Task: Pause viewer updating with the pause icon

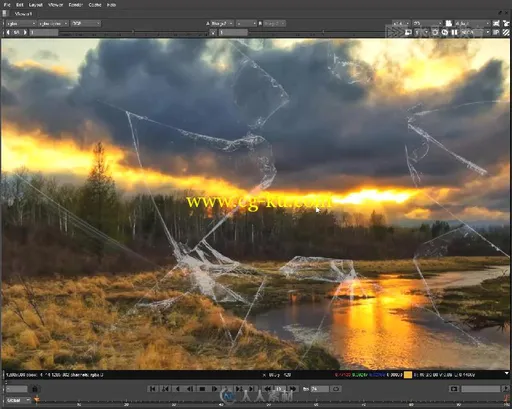Action: pos(454,32)
